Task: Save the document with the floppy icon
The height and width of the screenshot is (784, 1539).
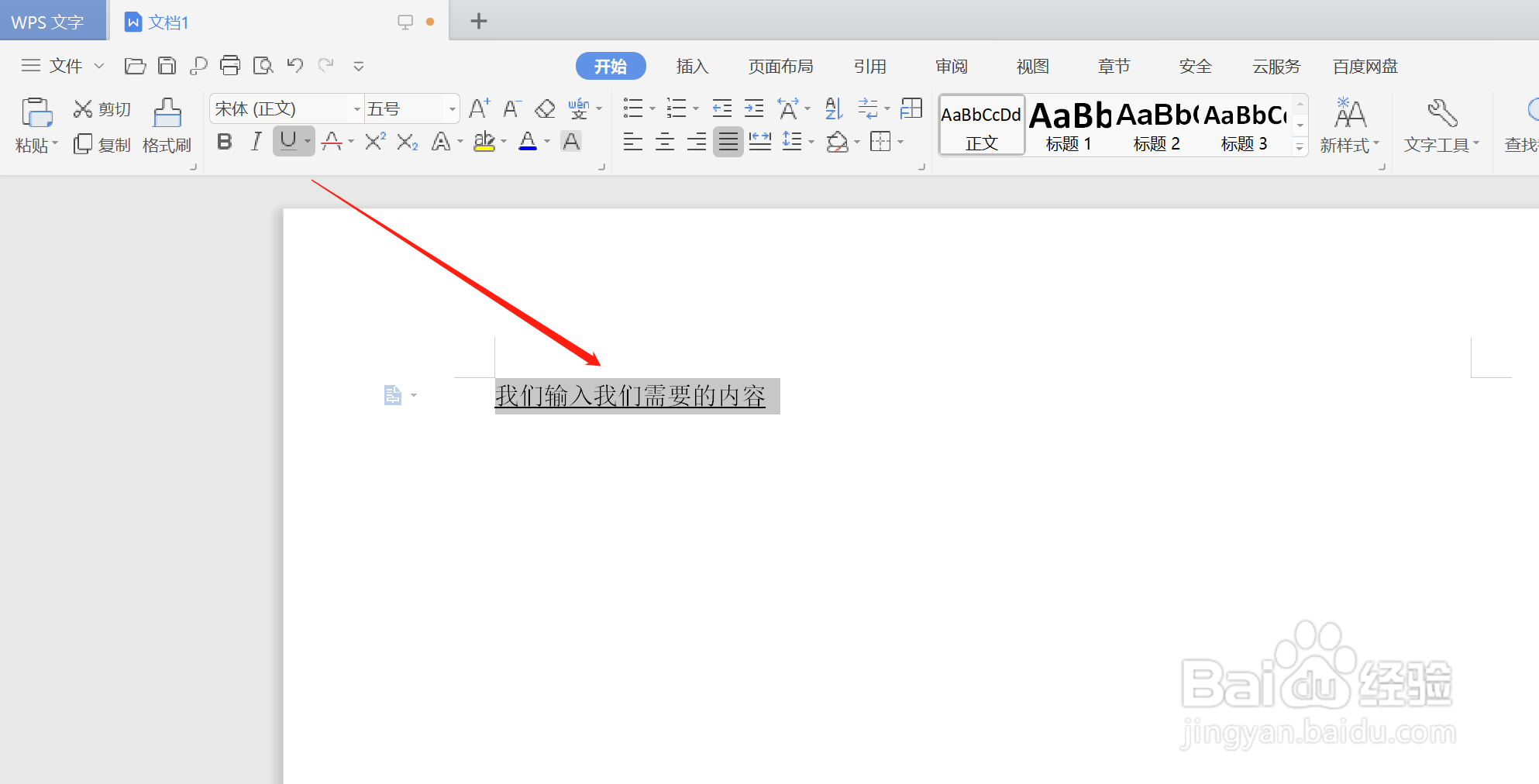Action: (167, 66)
